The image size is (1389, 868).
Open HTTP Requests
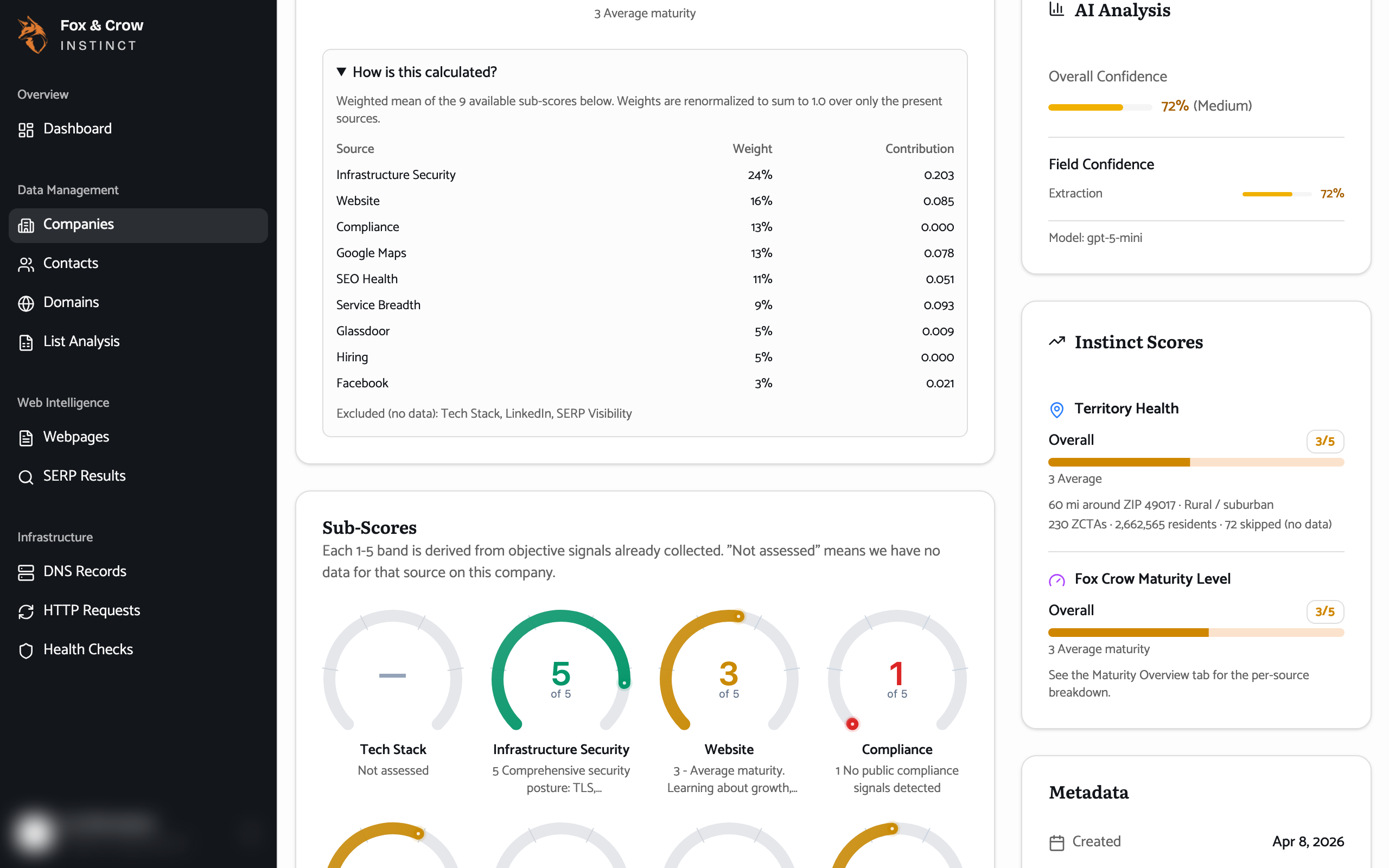(138, 611)
